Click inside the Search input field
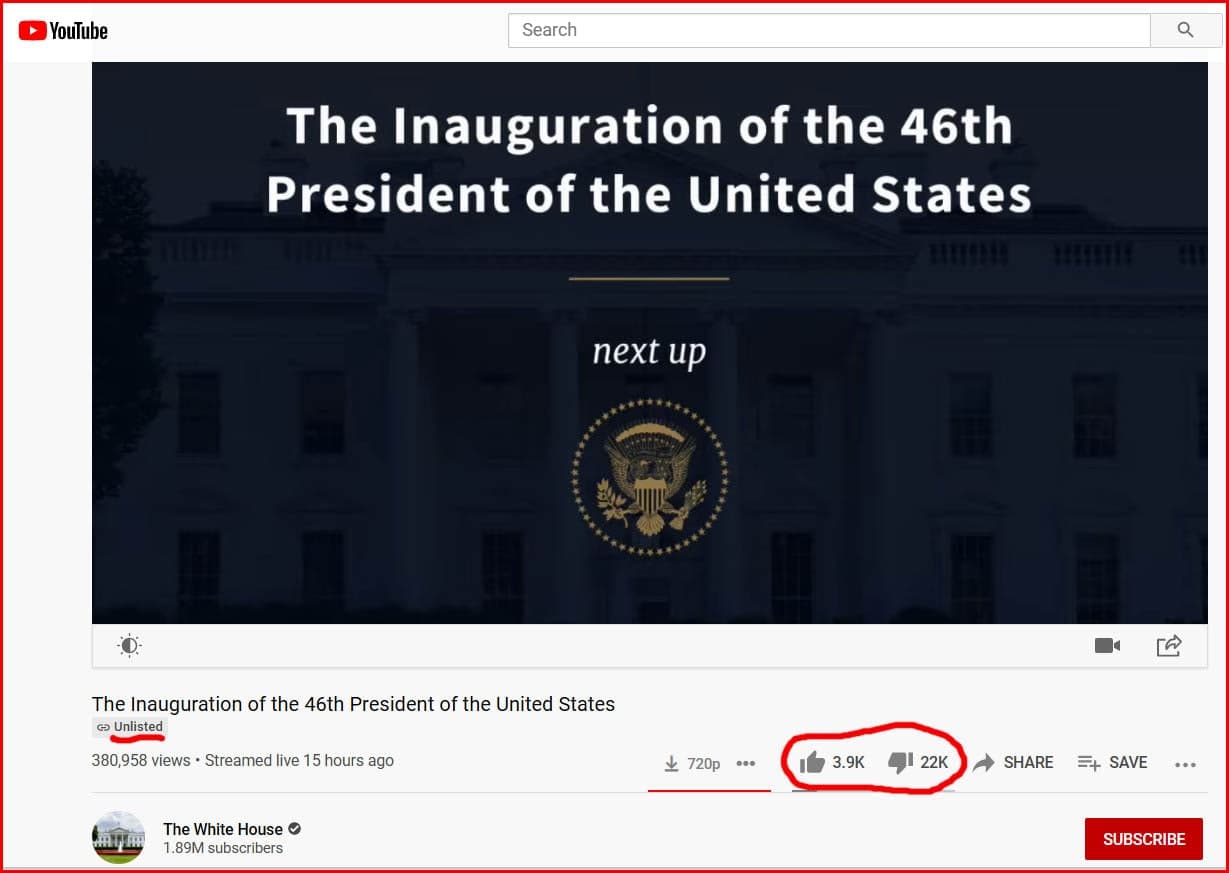The height and width of the screenshot is (873, 1229). tap(828, 30)
